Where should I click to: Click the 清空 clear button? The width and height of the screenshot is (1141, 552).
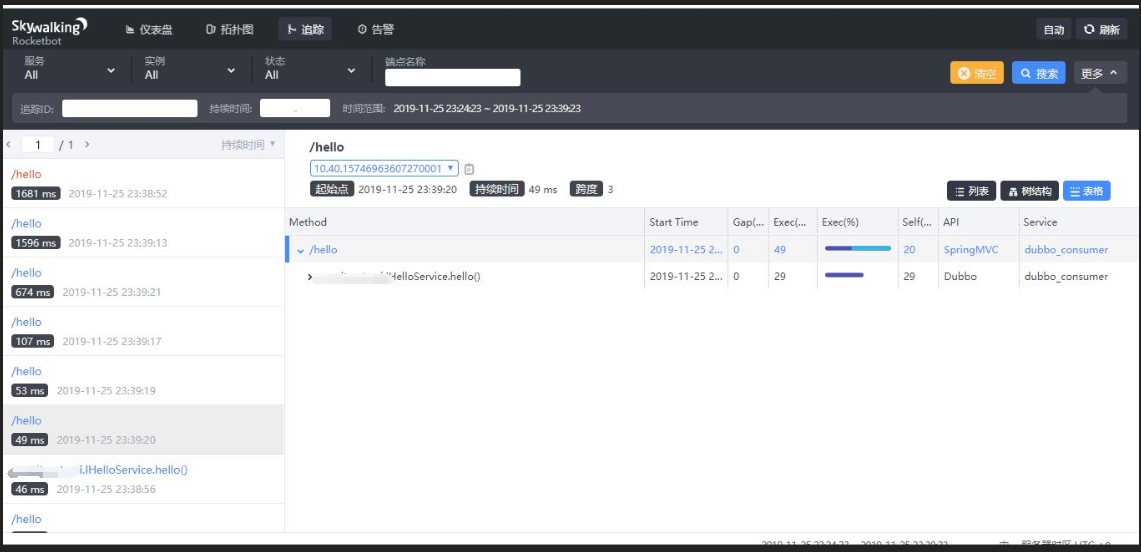[977, 73]
